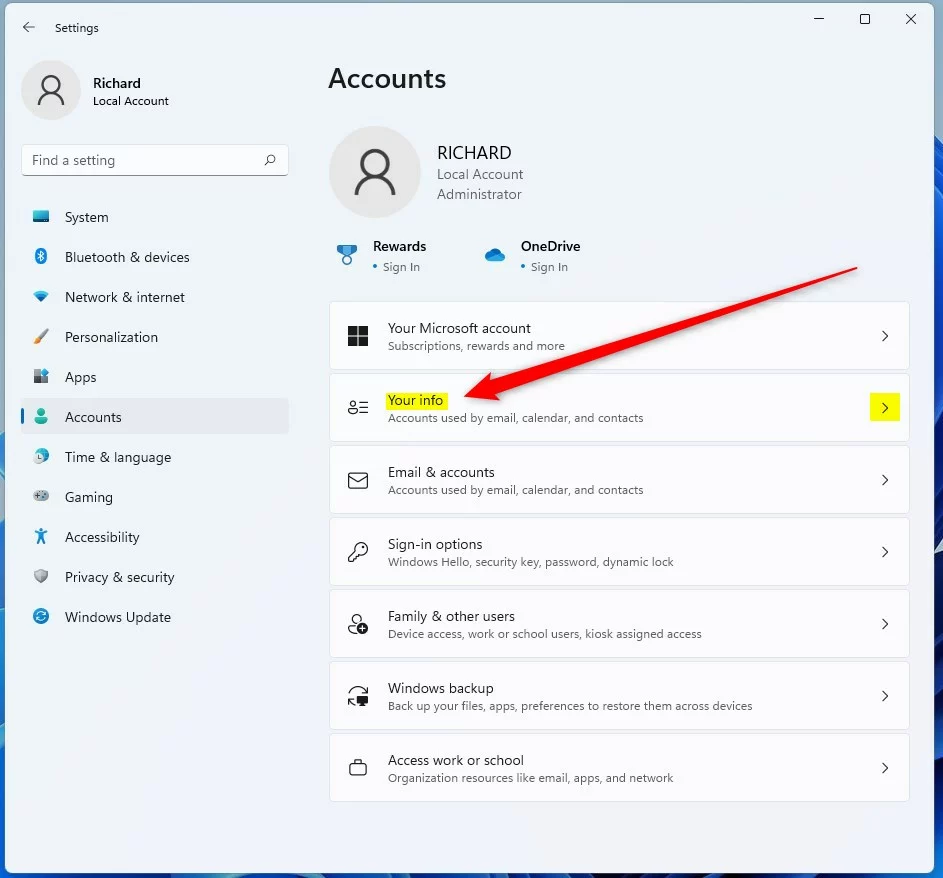Click the Bluetooth & devices icon

coord(41,257)
